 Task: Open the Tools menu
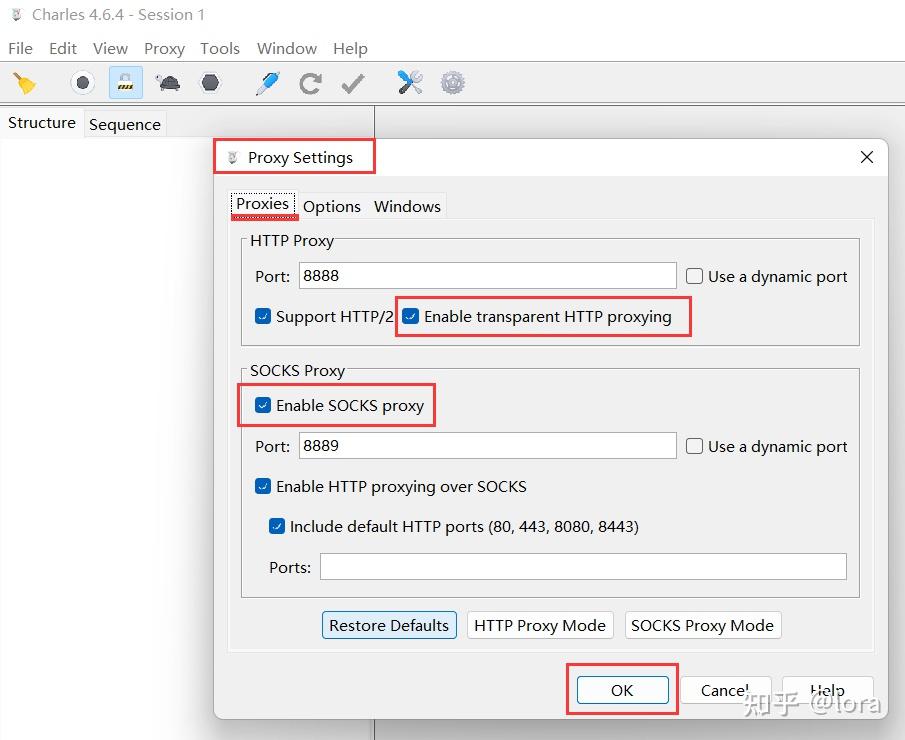pyautogui.click(x=220, y=48)
